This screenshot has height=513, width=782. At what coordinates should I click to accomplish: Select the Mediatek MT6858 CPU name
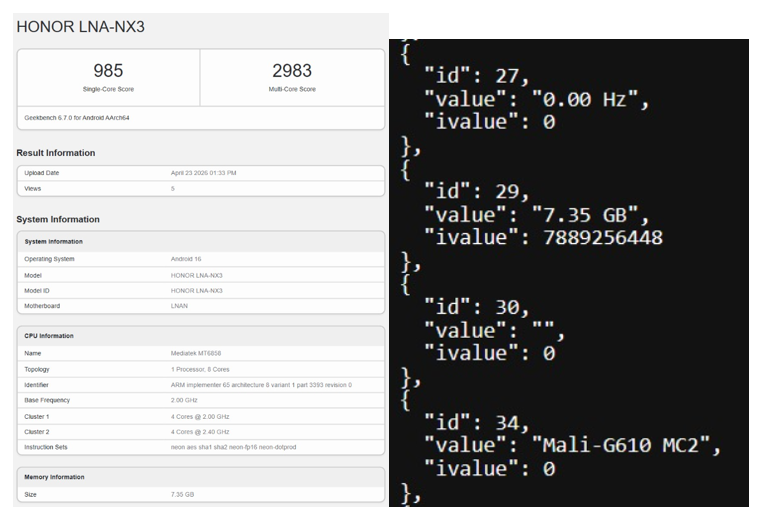click(x=196, y=353)
